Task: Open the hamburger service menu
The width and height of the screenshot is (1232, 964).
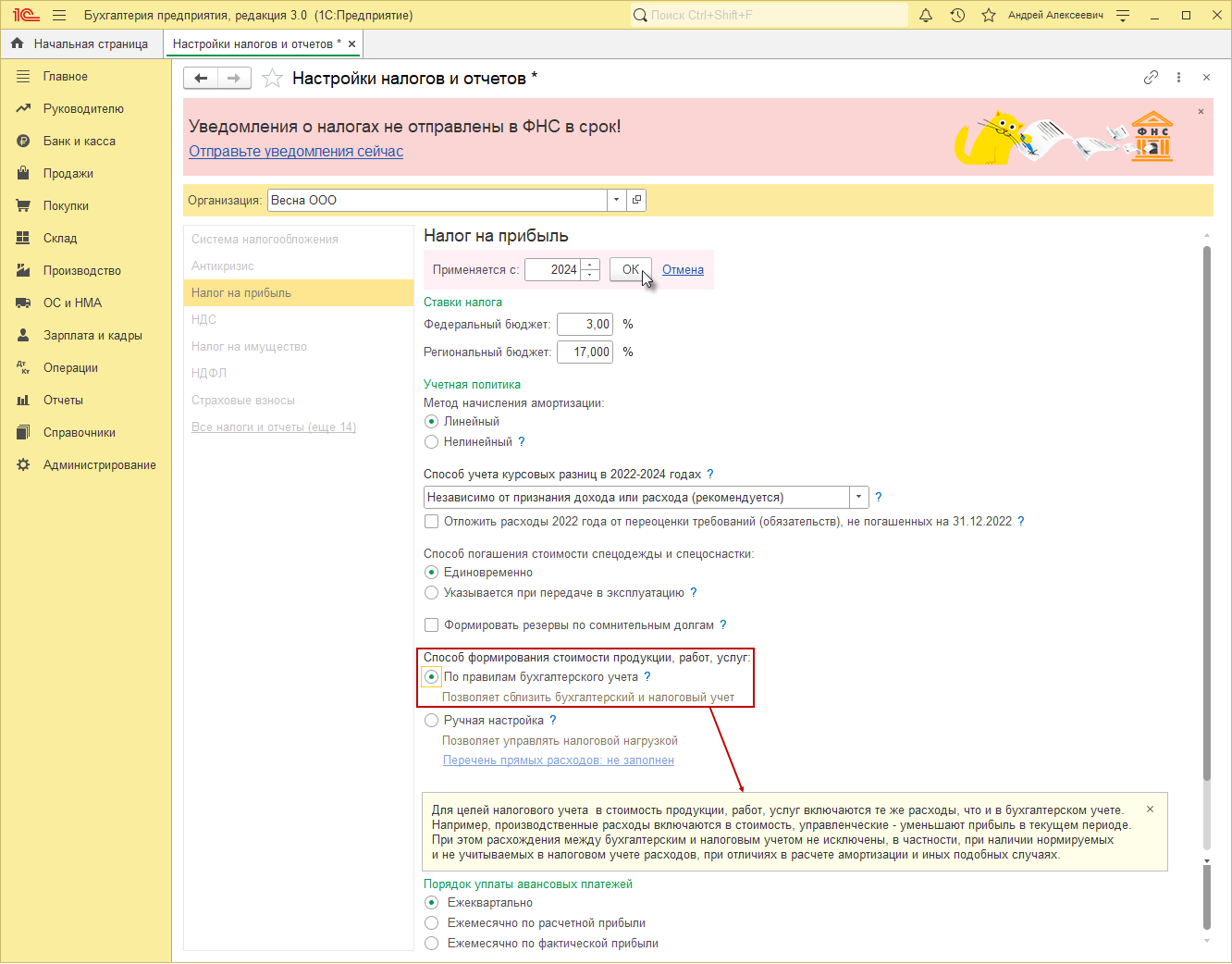Action: (x=59, y=15)
